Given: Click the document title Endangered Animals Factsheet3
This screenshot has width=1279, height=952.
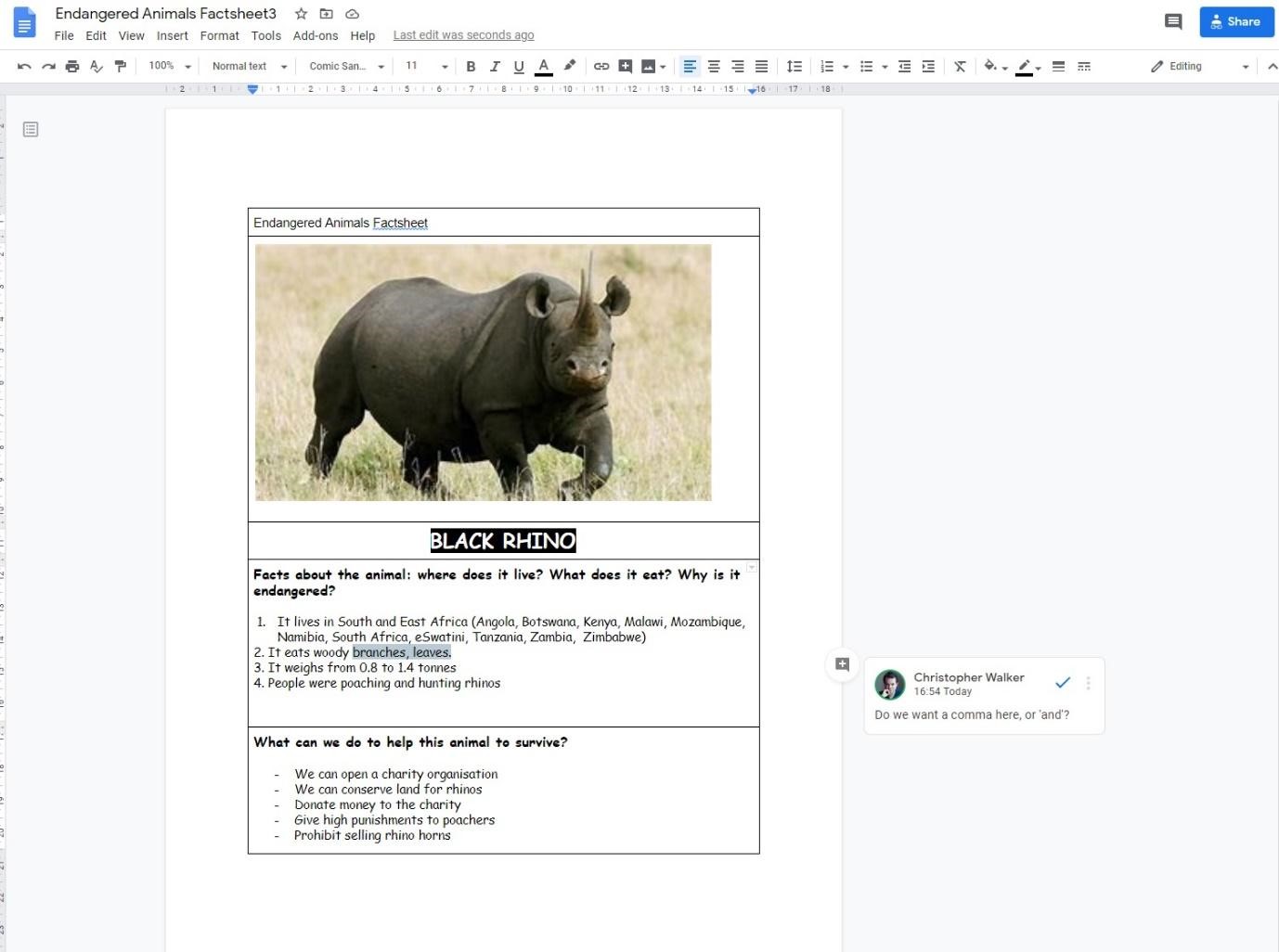Looking at the screenshot, I should click(166, 14).
